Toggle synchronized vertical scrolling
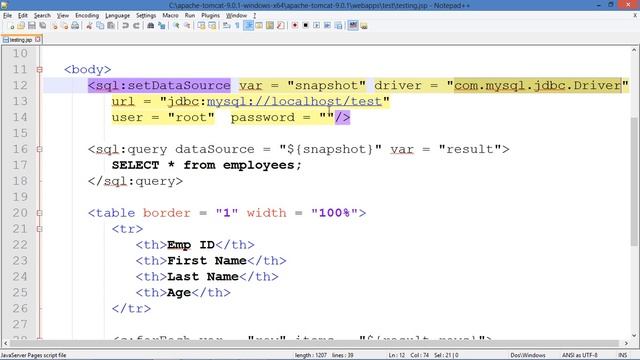 (x=202, y=26)
